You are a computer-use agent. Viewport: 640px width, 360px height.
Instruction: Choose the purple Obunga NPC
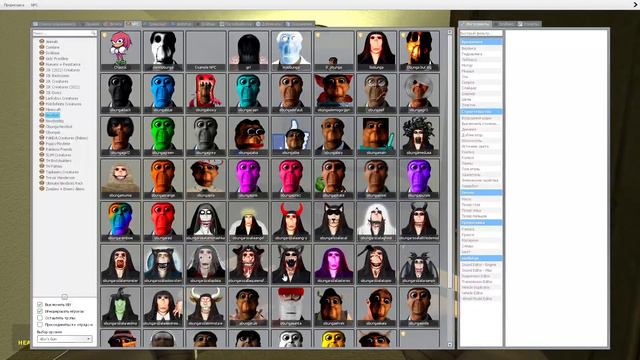click(419, 179)
